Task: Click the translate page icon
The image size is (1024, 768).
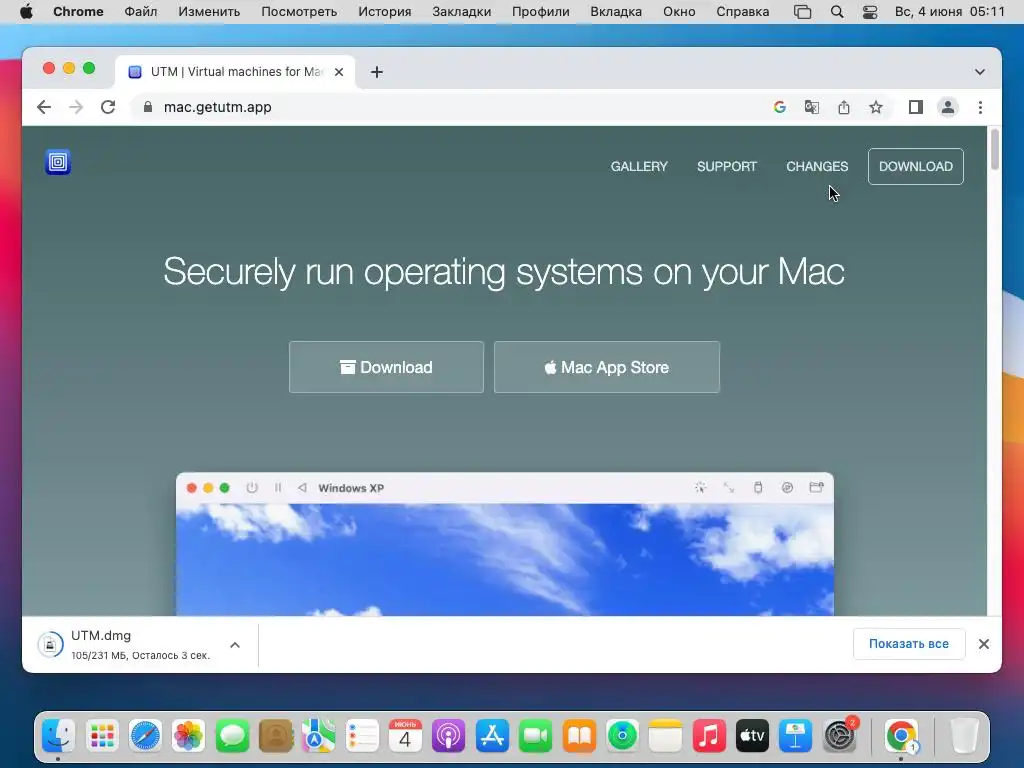Action: (x=811, y=107)
